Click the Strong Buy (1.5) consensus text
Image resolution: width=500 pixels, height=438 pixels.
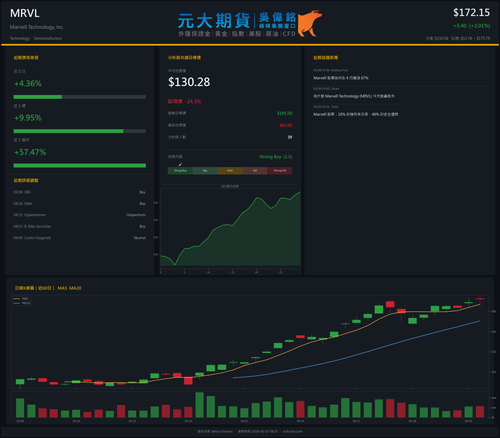click(x=276, y=157)
